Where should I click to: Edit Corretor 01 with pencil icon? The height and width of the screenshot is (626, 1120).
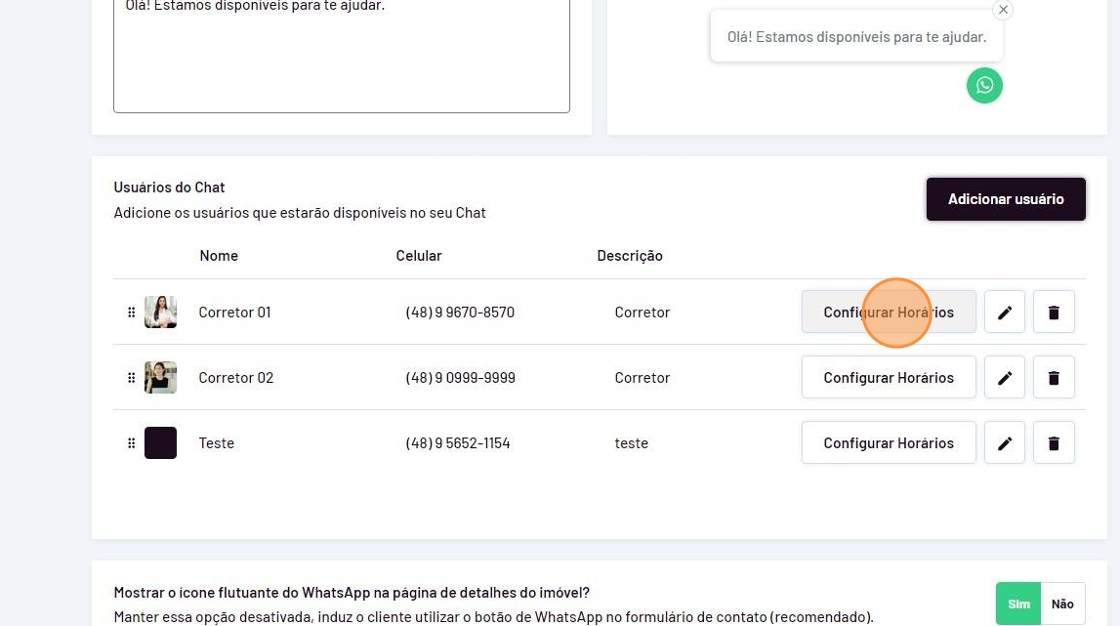coord(1004,312)
